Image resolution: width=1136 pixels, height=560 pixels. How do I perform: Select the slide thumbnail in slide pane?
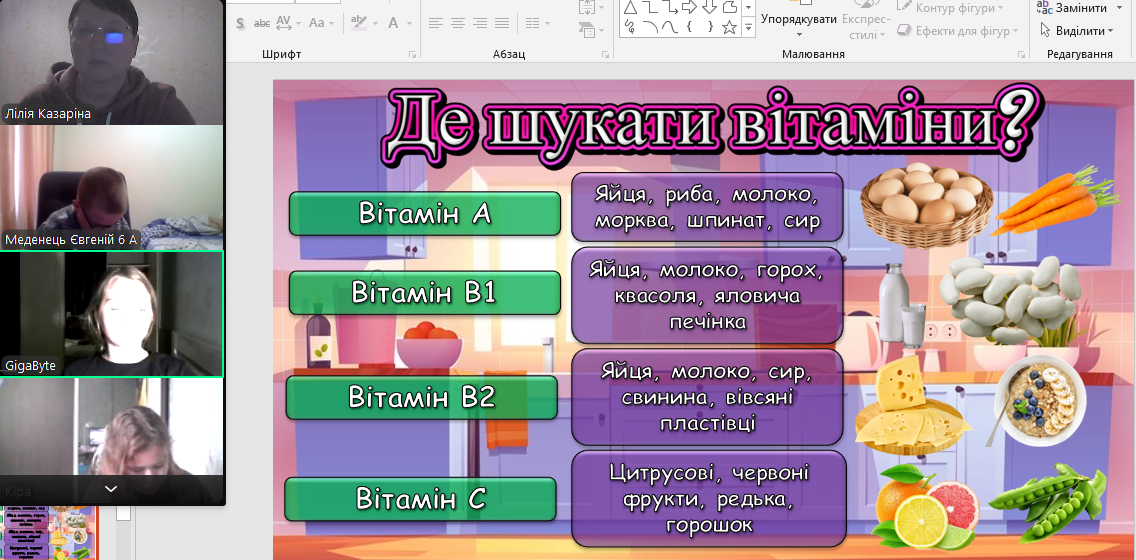pyautogui.click(x=49, y=532)
